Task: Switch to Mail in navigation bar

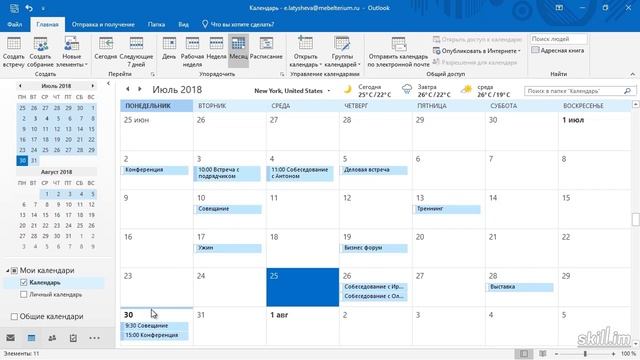Action: coord(11,338)
